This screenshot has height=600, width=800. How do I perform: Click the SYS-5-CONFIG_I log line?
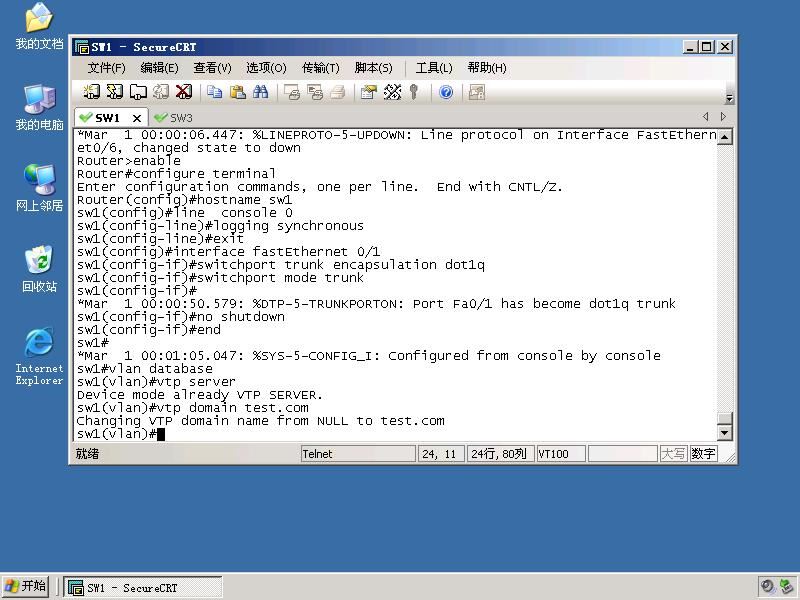click(x=368, y=356)
